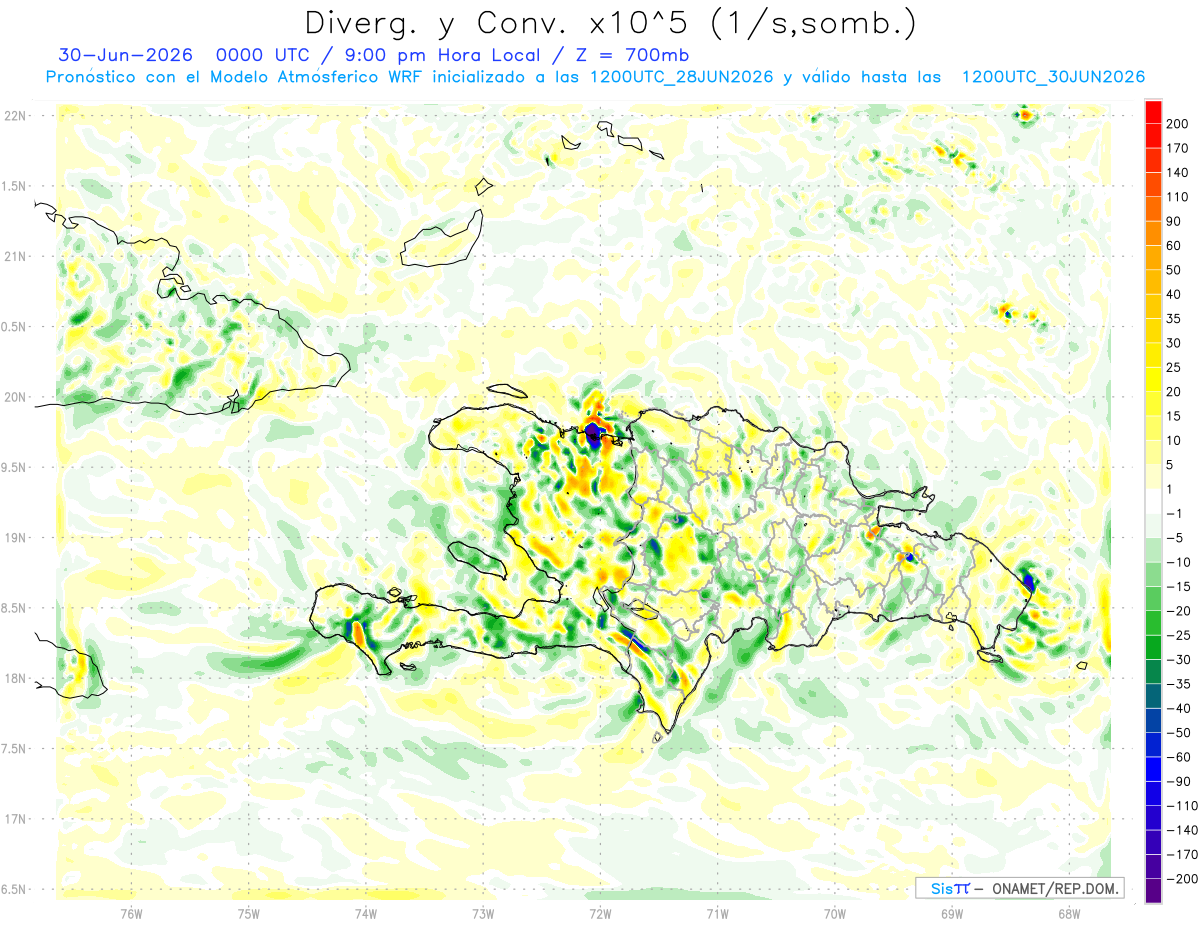
Task: Click the colorbar value "90"
Action: [1174, 222]
